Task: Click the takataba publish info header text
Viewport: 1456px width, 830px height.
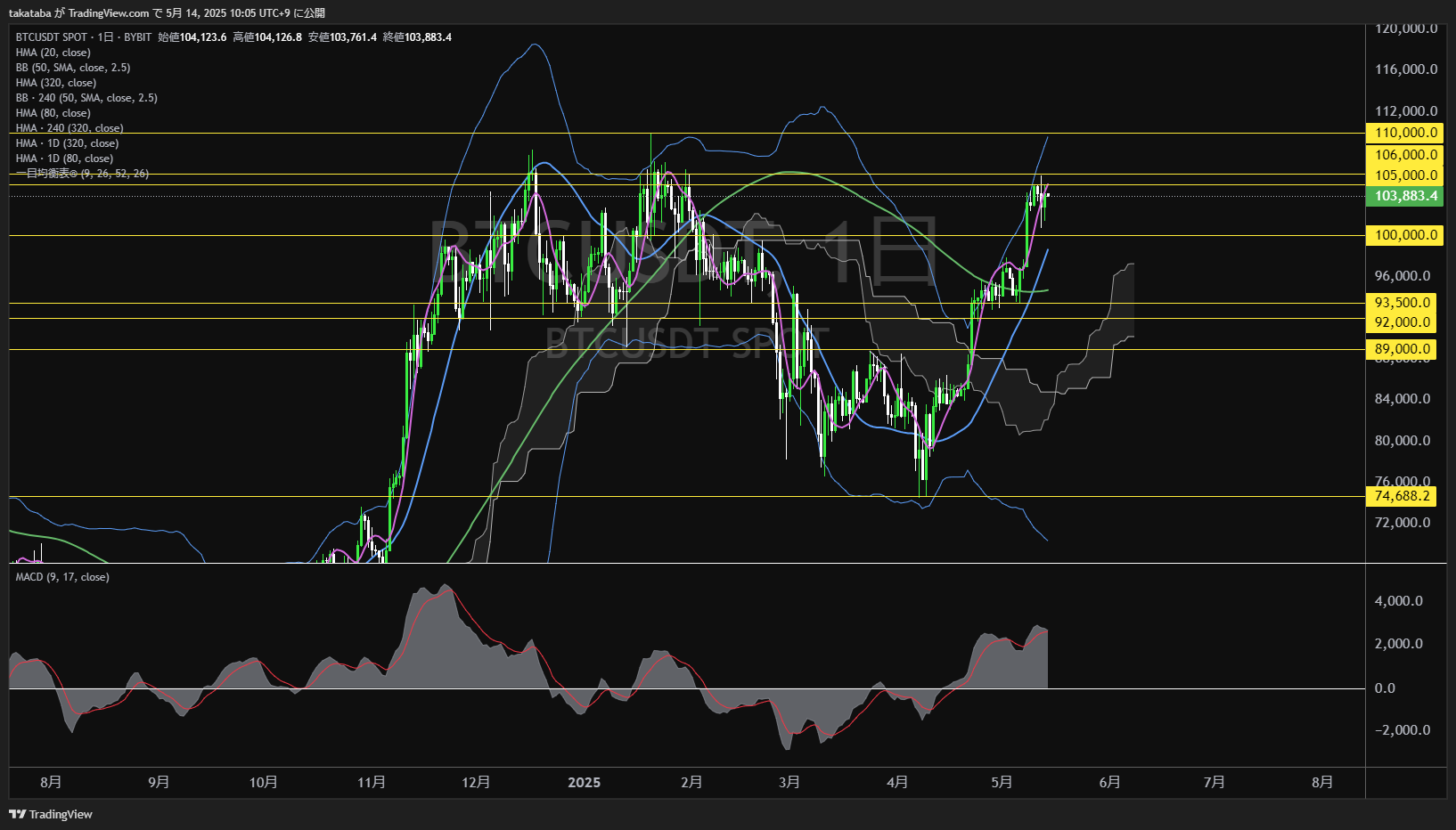Action: click(167, 13)
